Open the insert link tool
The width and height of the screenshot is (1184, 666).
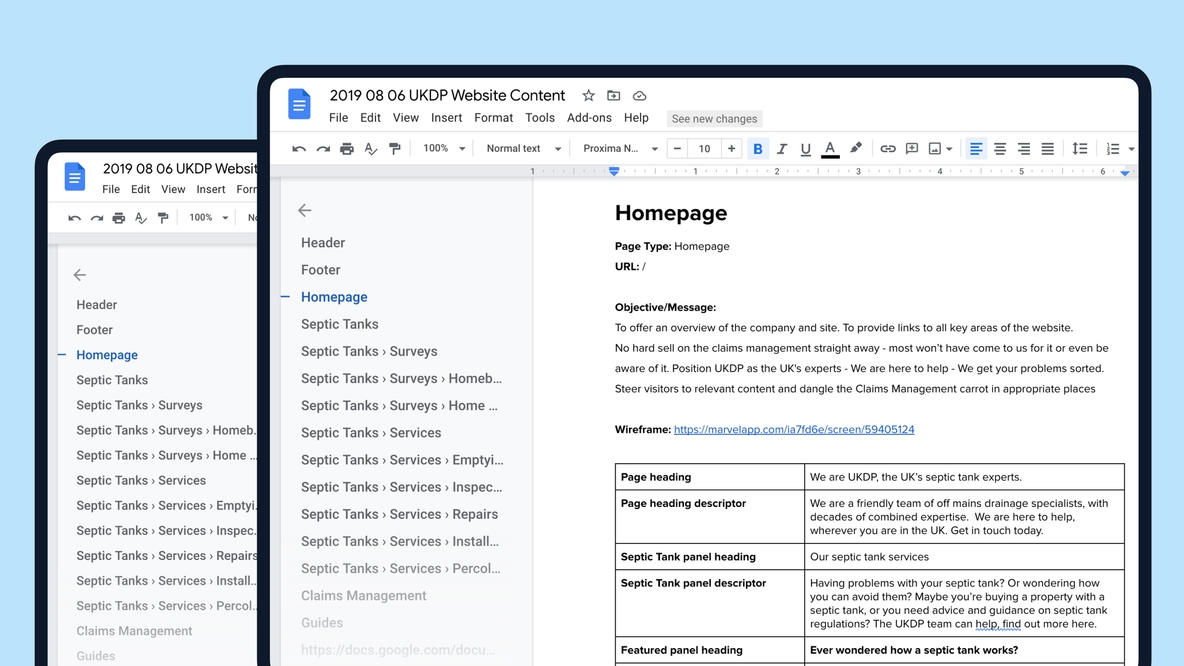pos(888,148)
